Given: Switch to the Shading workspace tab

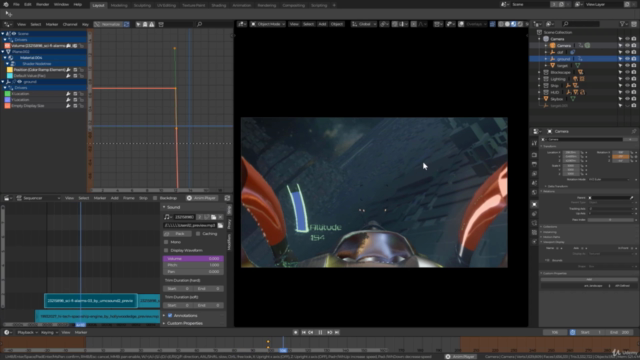Looking at the screenshot, I should click(218, 5).
